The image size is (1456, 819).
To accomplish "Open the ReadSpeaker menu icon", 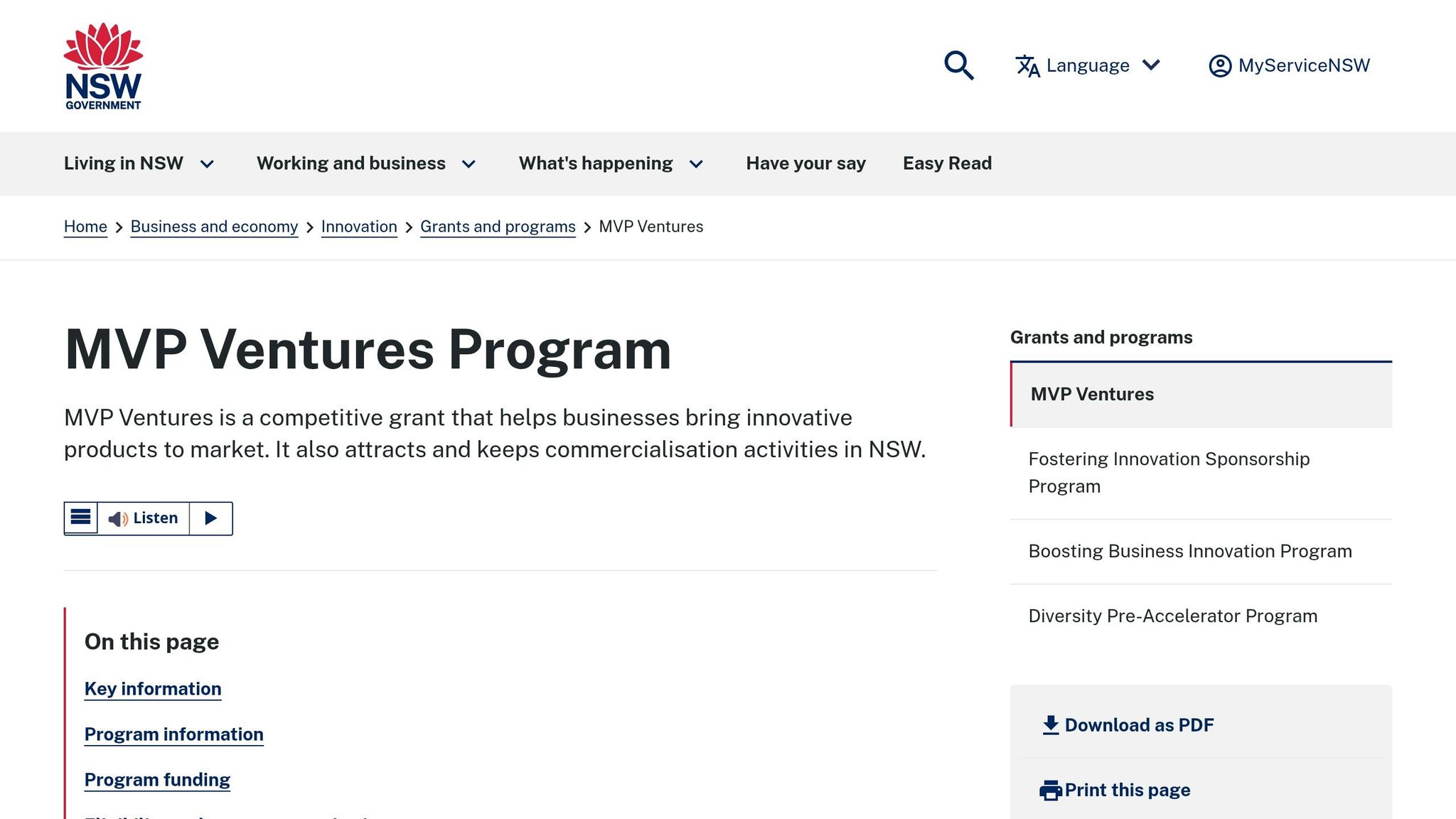I will click(80, 518).
